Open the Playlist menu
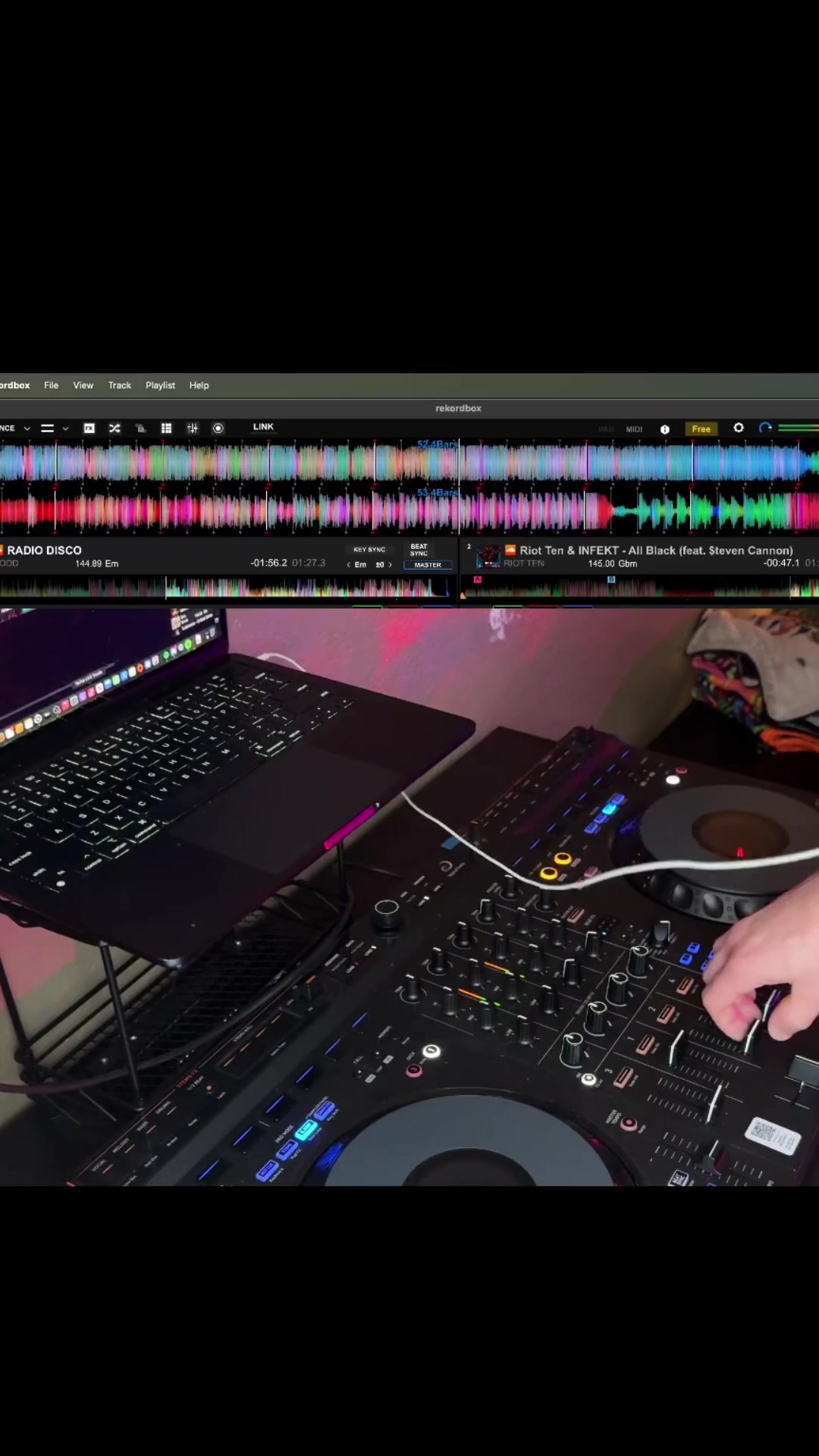This screenshot has width=819, height=1456. pyautogui.click(x=160, y=385)
